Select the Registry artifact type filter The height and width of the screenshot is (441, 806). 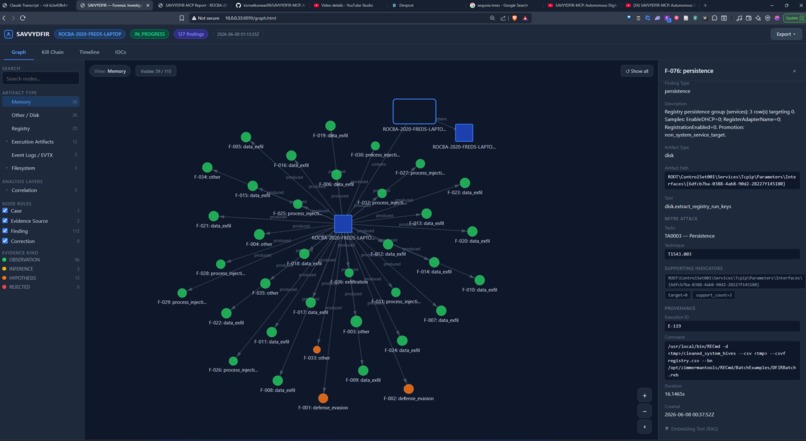pyautogui.click(x=40, y=128)
